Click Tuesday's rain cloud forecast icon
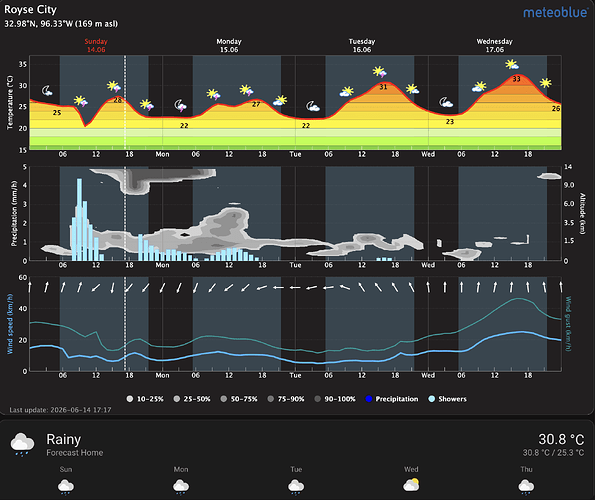The width and height of the screenshot is (595, 500). tap(296, 487)
